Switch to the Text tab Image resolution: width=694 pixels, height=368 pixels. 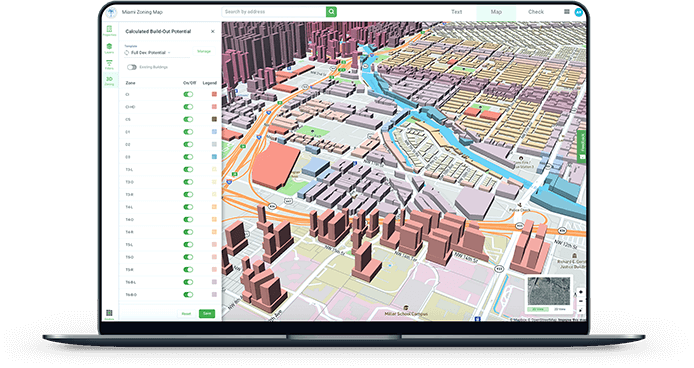click(x=457, y=12)
